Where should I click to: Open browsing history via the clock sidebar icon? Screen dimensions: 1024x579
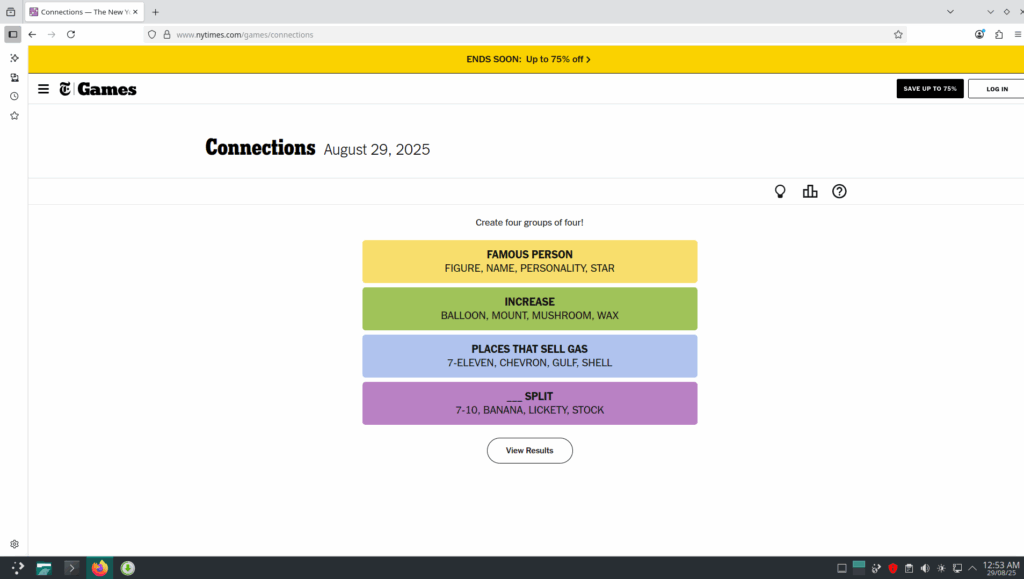(14, 96)
